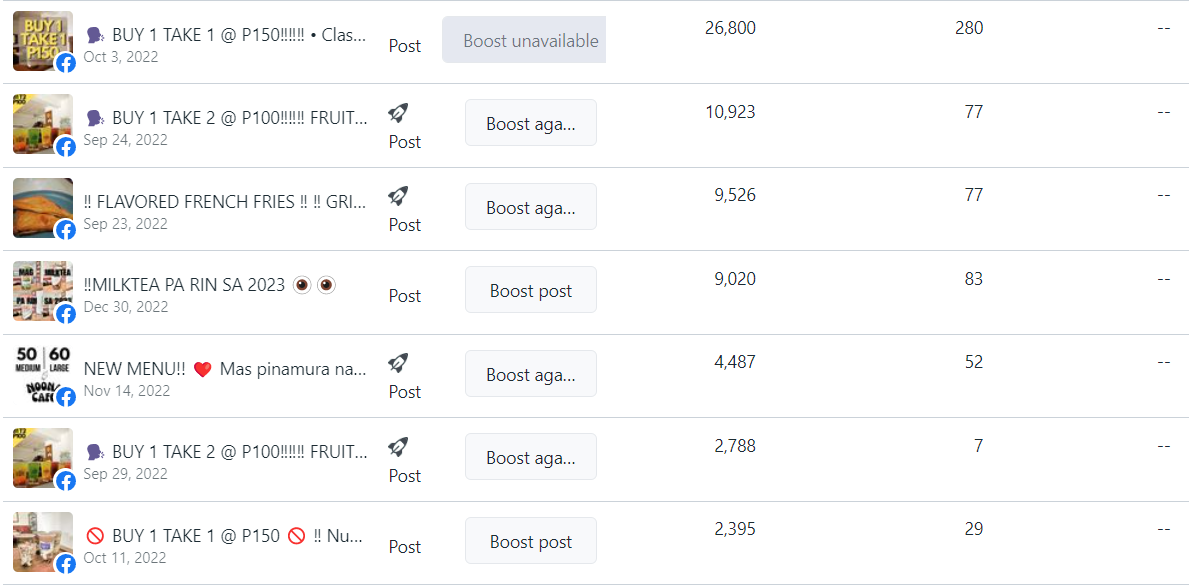Screen dimensions: 1189x588
Task: Open the French fries post thumbnail
Action: point(43,208)
